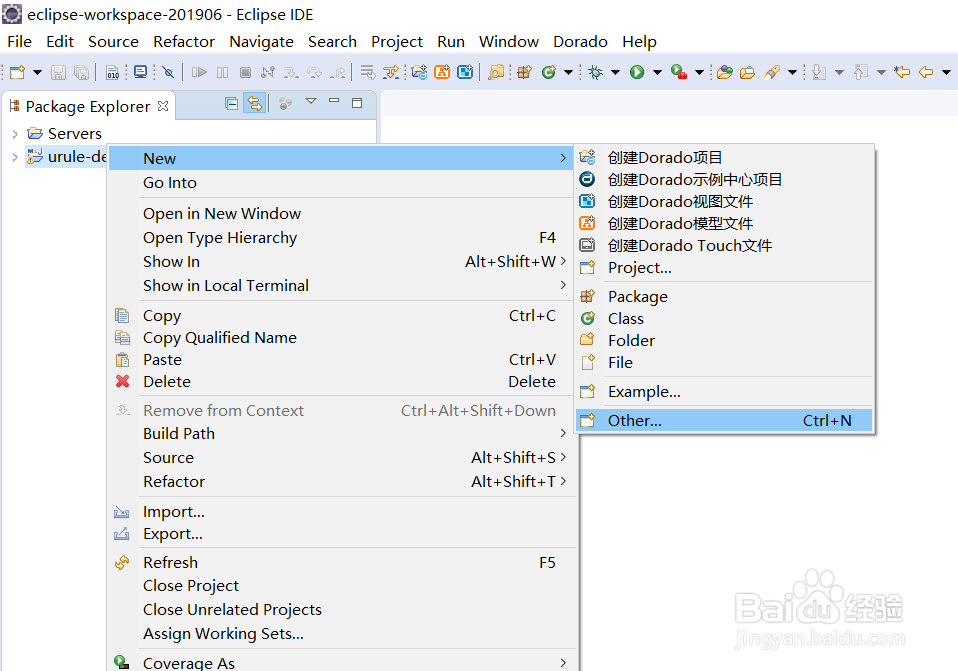The height and width of the screenshot is (671, 958).
Task: Click Close Unrelated Projects in context menu
Action: [342, 609]
